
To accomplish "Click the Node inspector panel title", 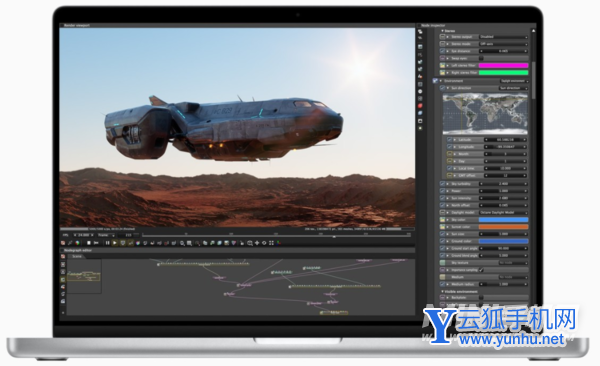I will click(x=433, y=25).
